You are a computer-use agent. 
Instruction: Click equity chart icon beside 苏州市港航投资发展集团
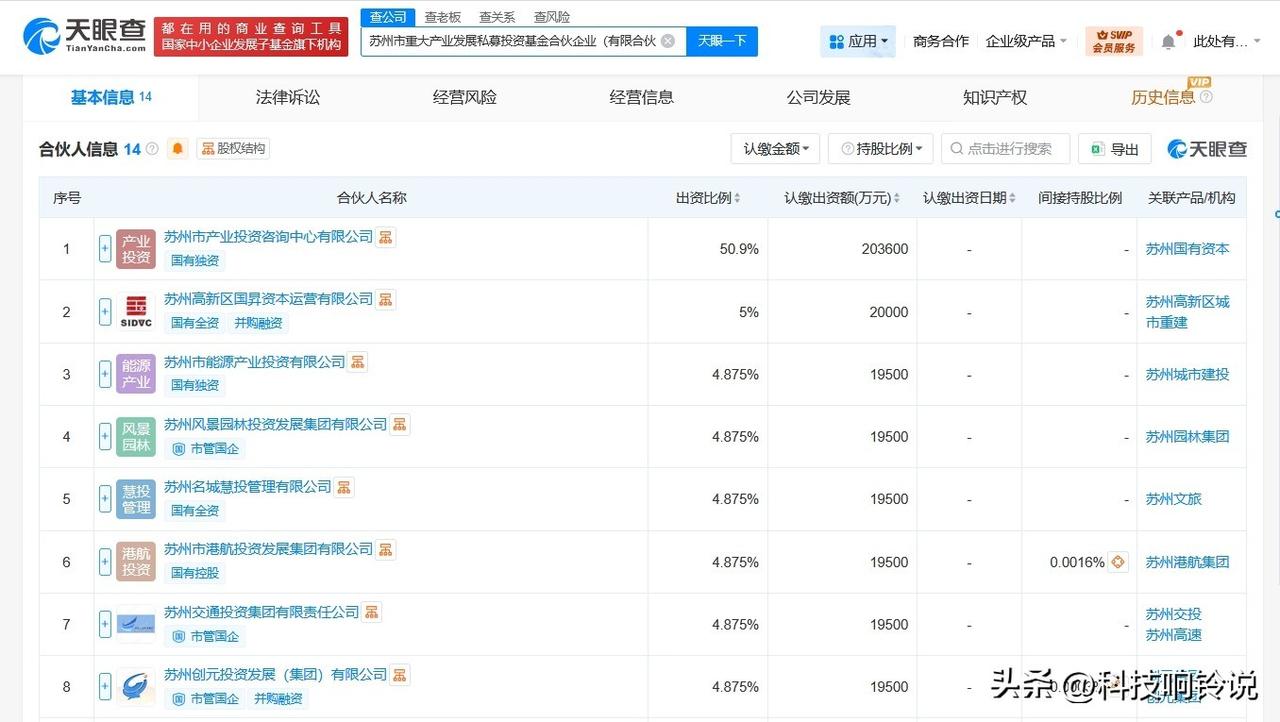[386, 549]
